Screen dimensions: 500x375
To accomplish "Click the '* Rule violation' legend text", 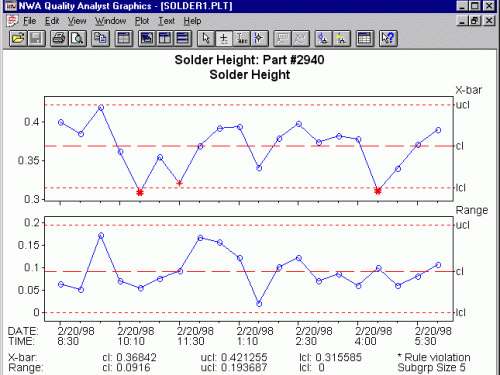I will [434, 357].
